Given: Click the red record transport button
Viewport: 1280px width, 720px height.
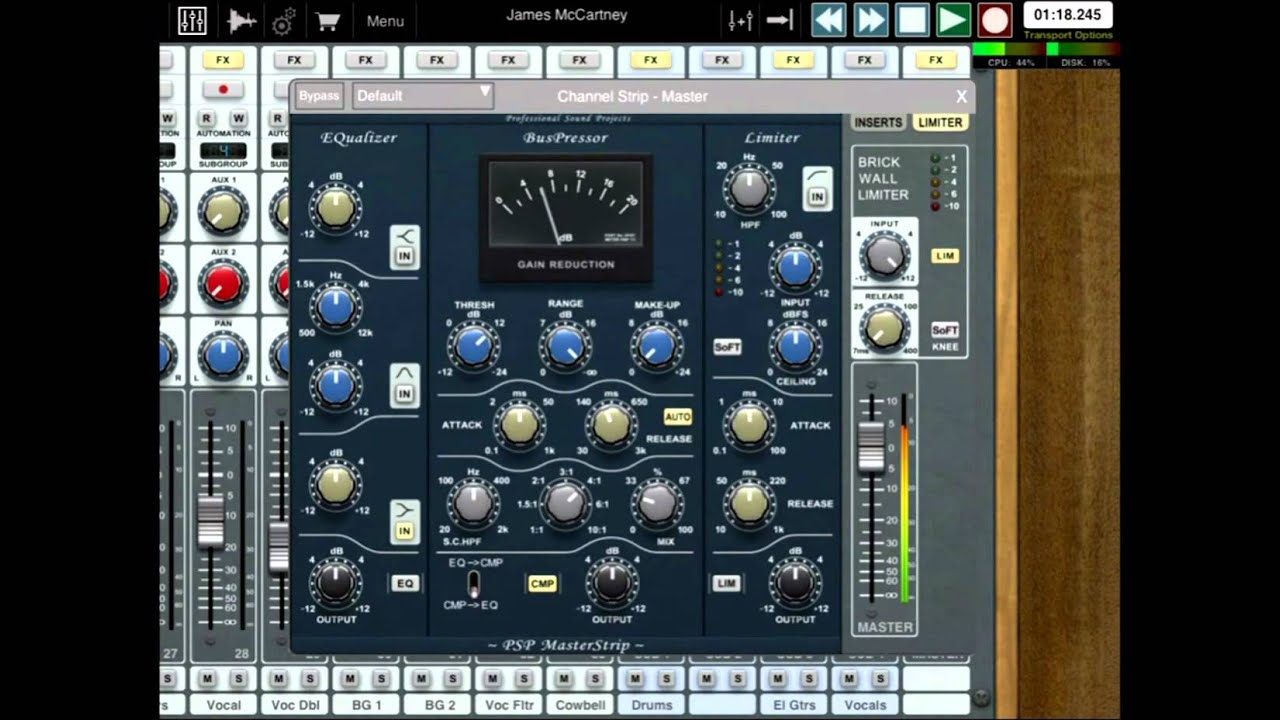Looking at the screenshot, I should click(995, 20).
